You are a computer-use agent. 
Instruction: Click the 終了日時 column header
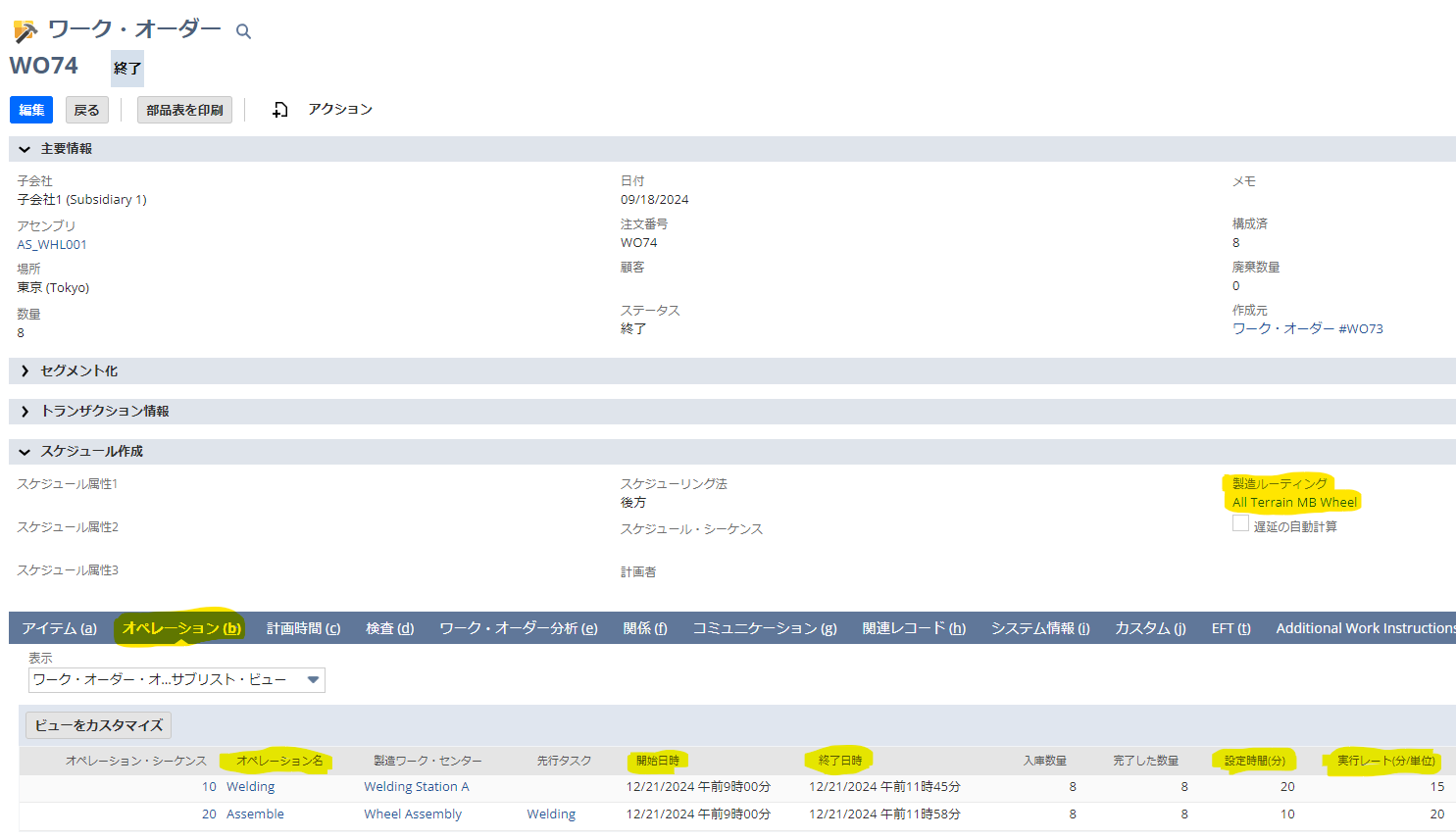pos(840,761)
